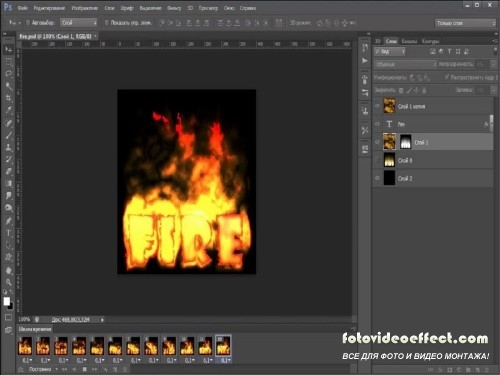Go to next frame in timeline
500x375 pixels.
coord(95,369)
